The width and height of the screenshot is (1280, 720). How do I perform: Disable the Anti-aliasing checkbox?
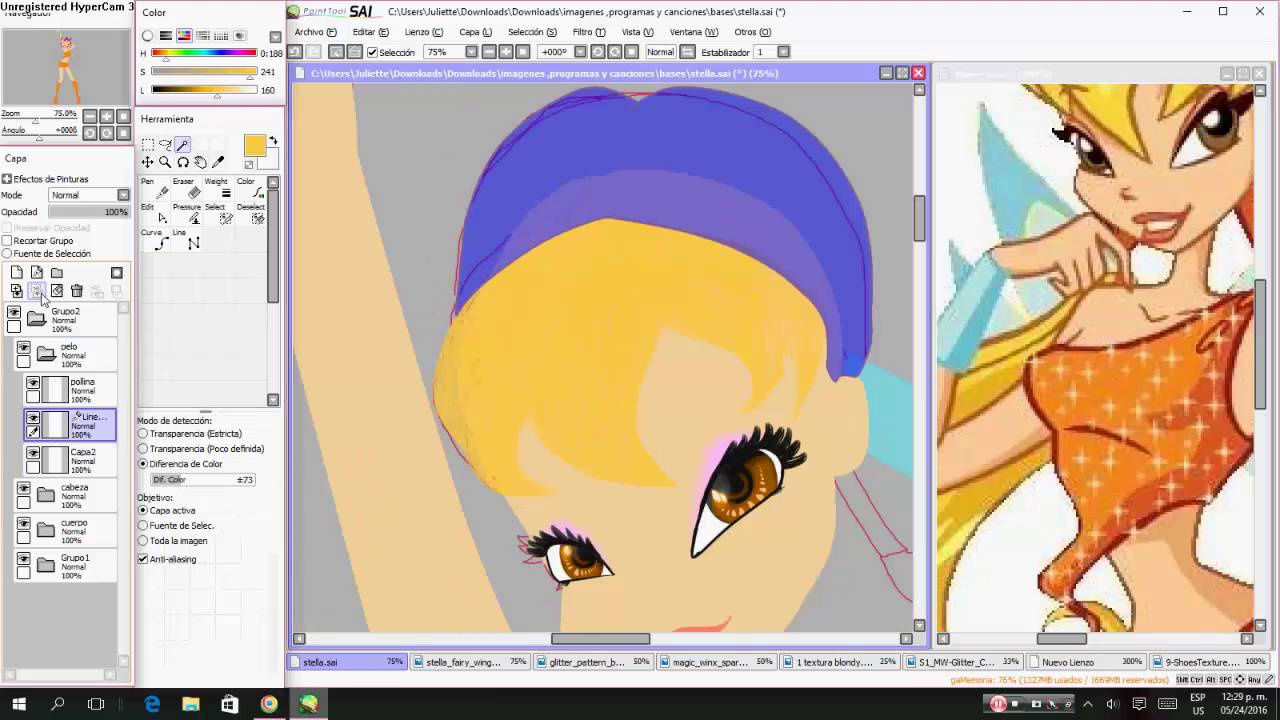click(x=143, y=559)
